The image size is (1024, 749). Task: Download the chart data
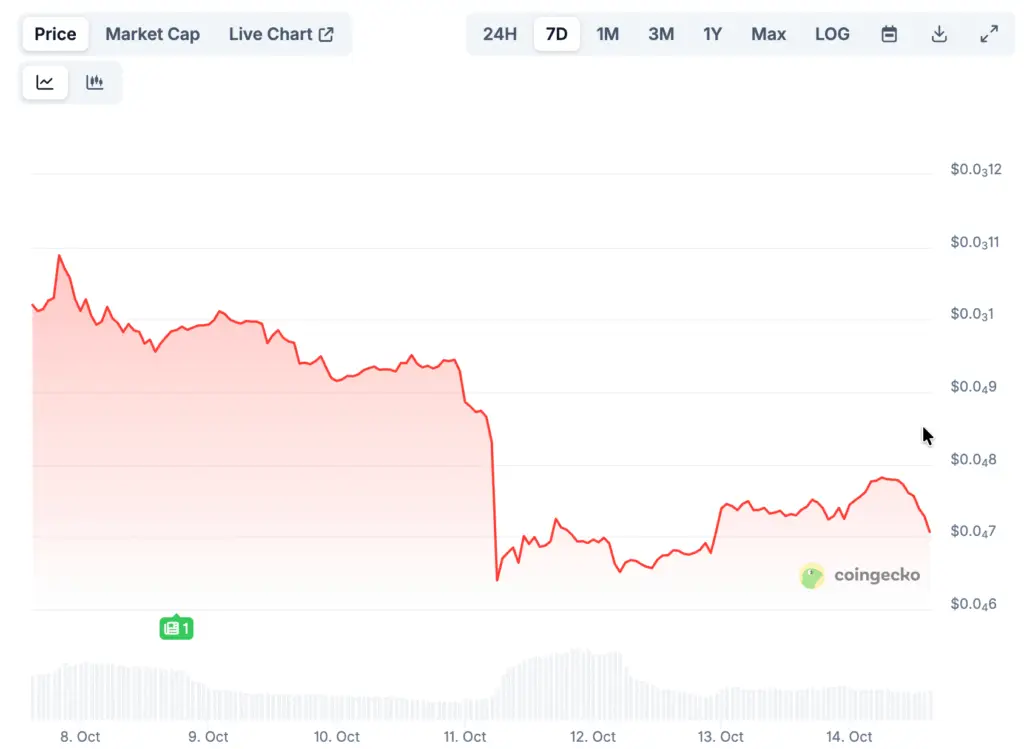click(x=939, y=34)
